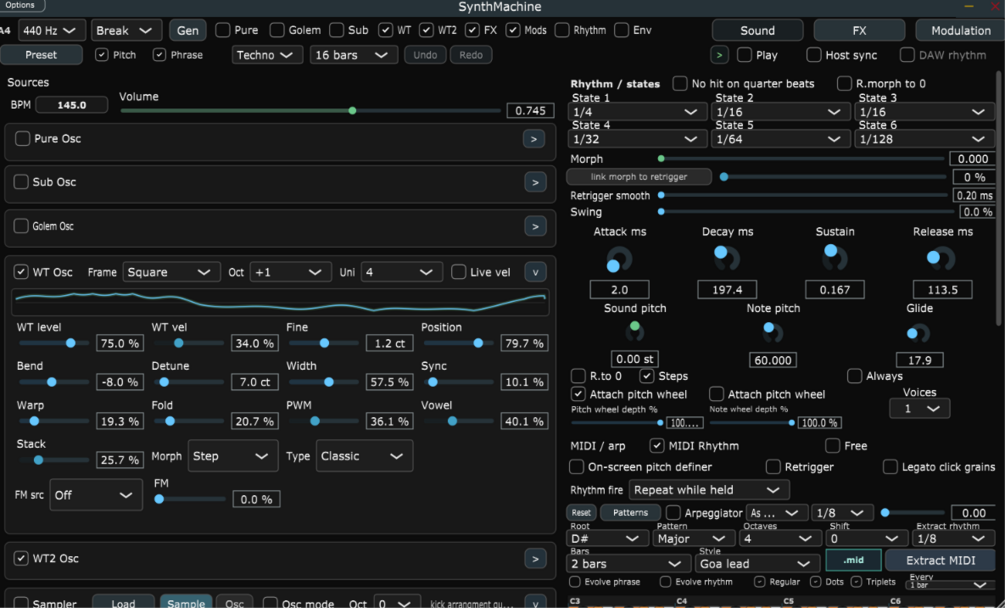Image resolution: width=1005 pixels, height=608 pixels.
Task: Adjust the Sustain knob
Action: (834, 256)
